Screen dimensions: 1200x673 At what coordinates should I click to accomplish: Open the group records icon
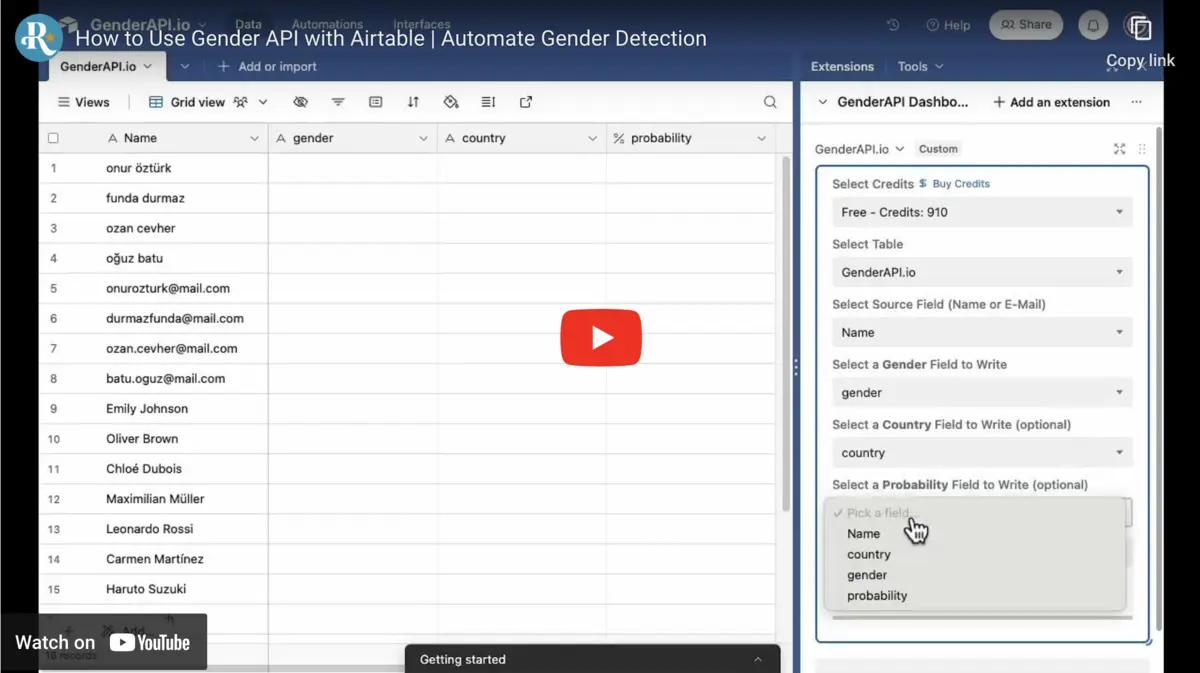375,102
